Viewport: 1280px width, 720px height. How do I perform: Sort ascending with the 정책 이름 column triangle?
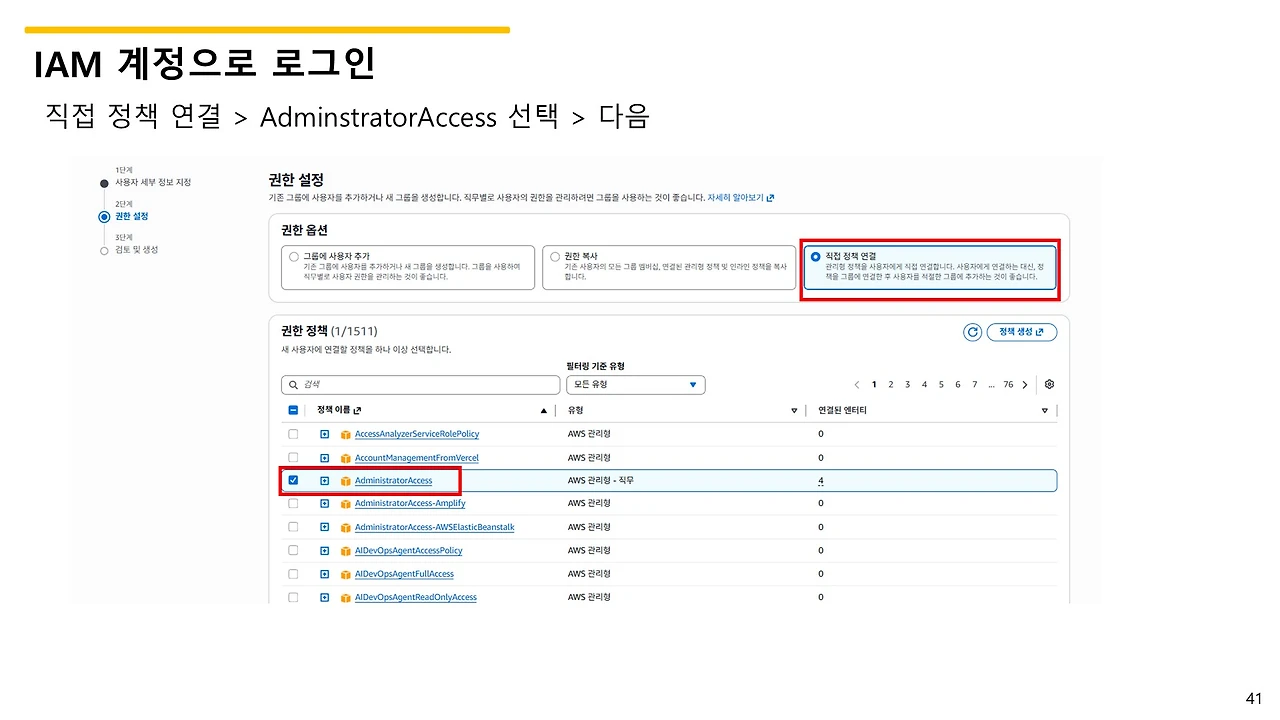pos(544,411)
